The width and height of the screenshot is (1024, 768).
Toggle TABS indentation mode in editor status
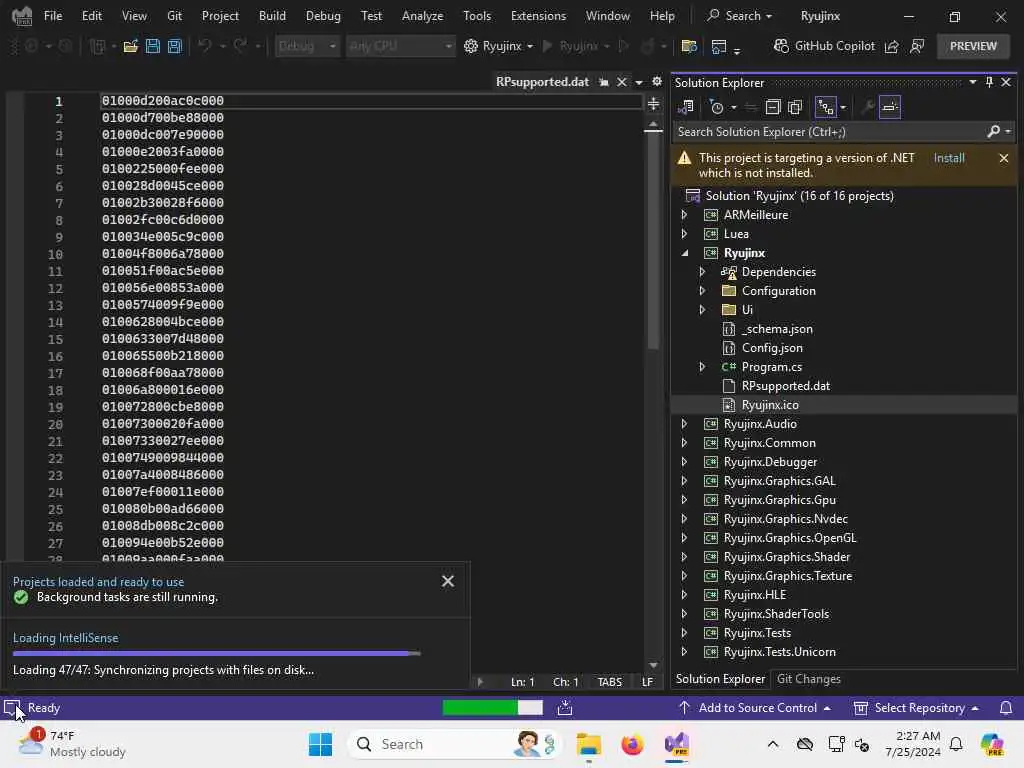point(609,682)
